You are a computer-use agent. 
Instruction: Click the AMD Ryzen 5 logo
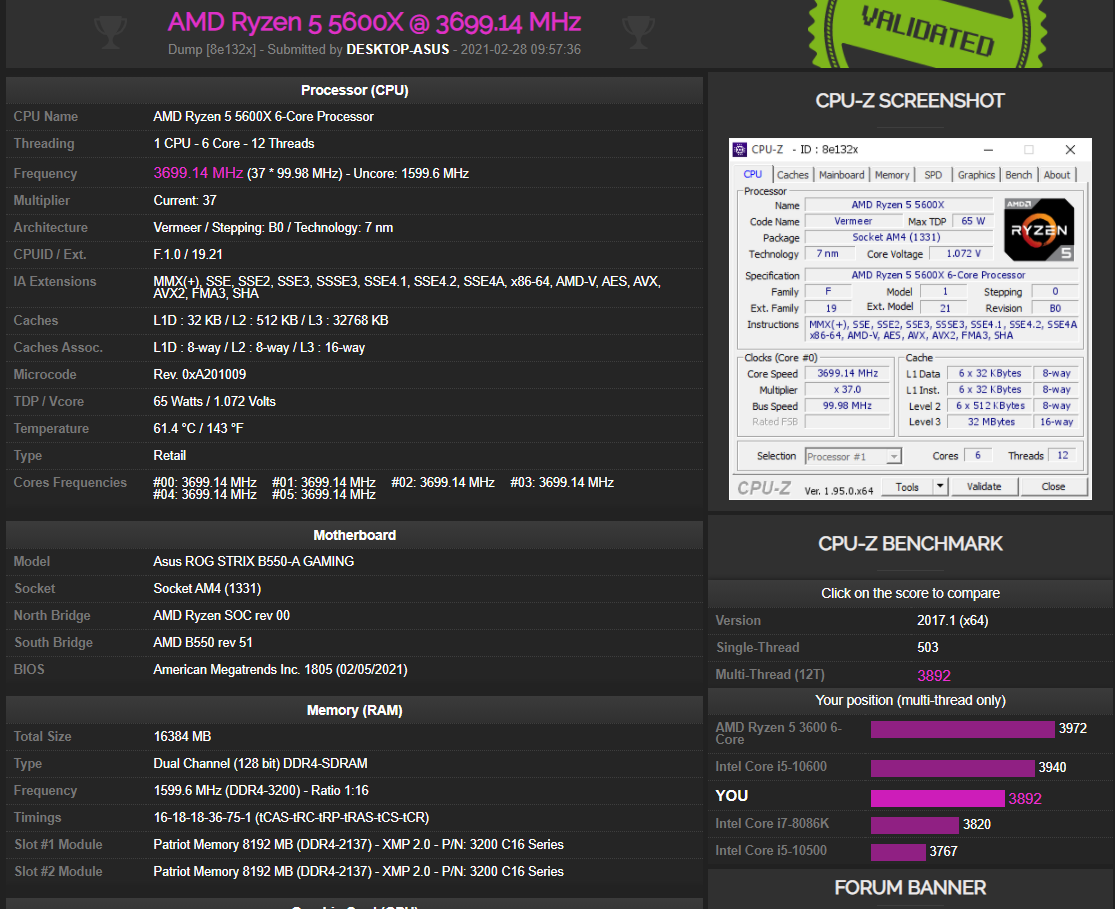click(x=1039, y=229)
